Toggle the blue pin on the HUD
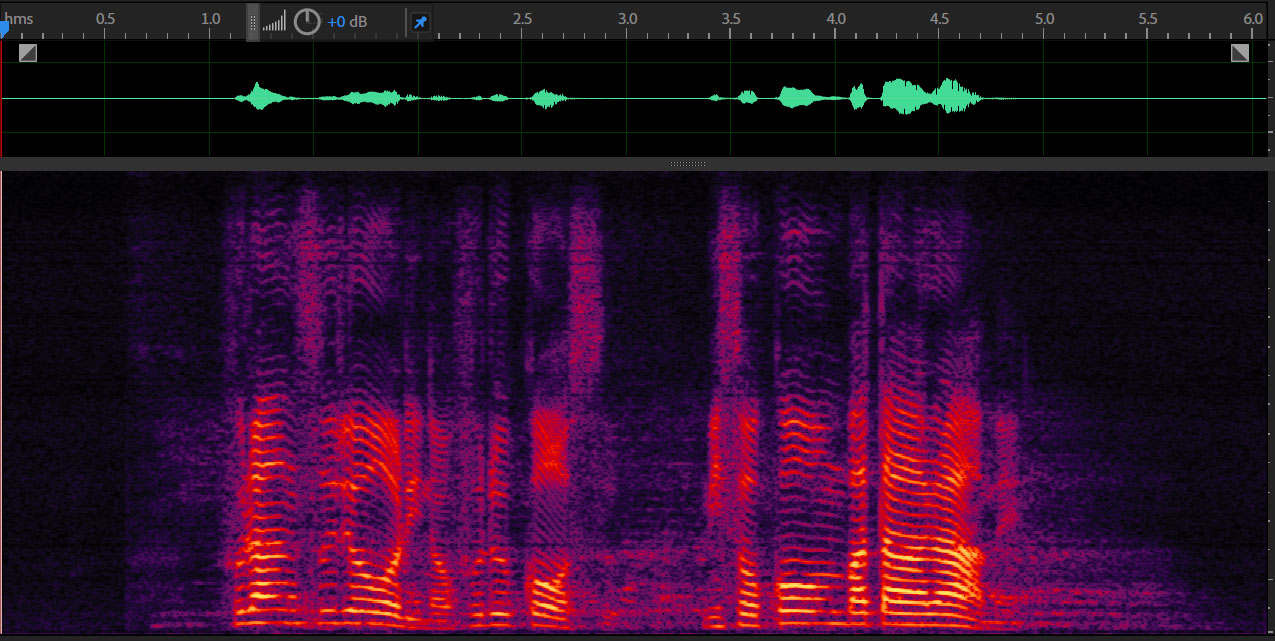Viewport: 1275px width, 641px height. (421, 22)
